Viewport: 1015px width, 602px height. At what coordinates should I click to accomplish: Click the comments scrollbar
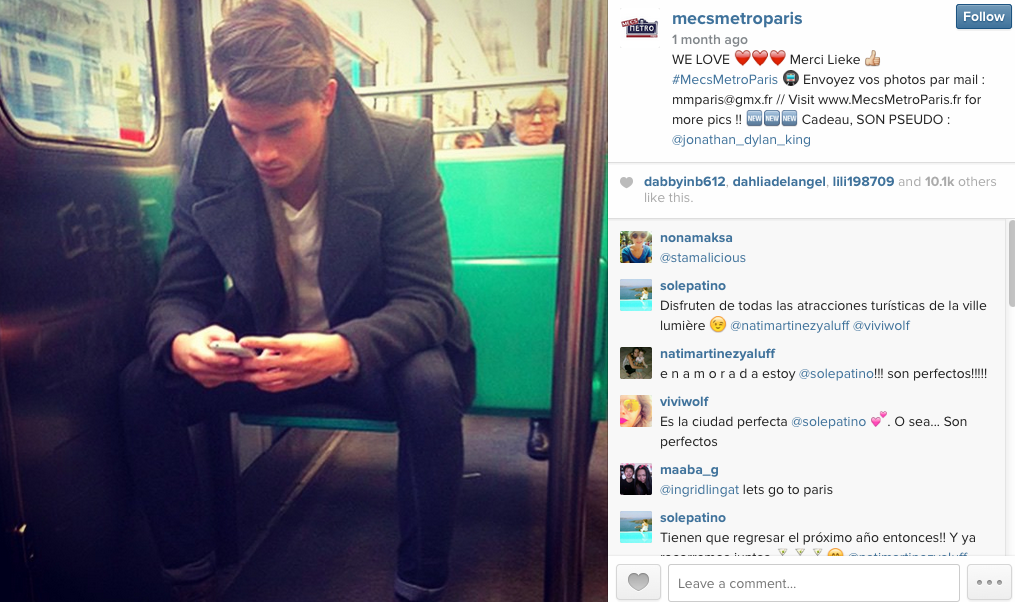click(1011, 263)
